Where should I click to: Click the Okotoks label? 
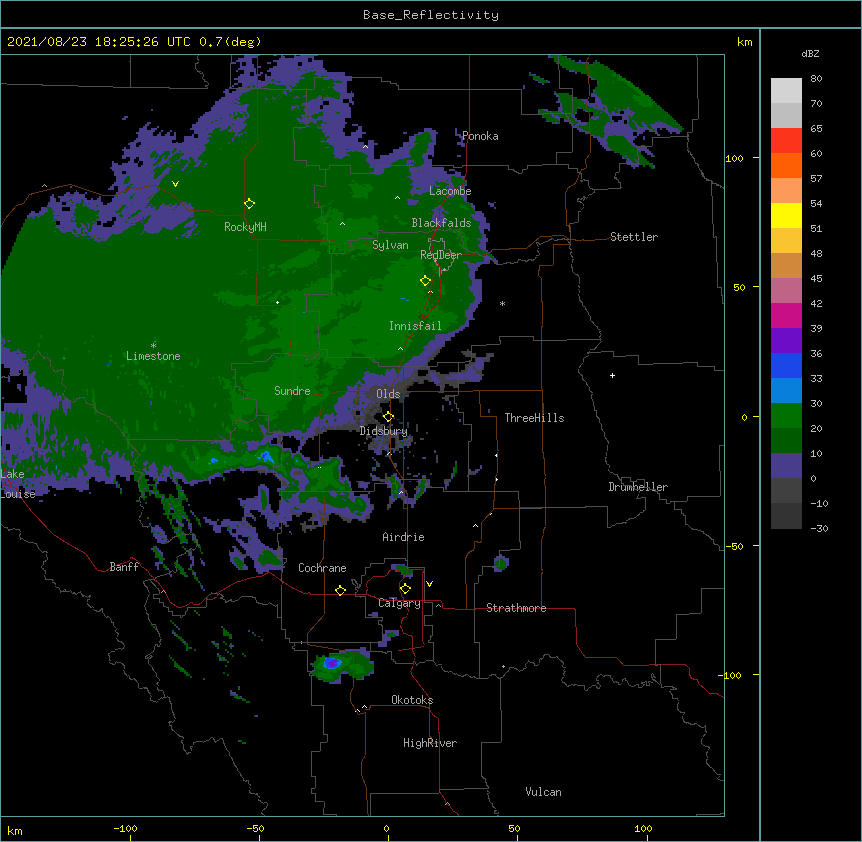point(412,700)
